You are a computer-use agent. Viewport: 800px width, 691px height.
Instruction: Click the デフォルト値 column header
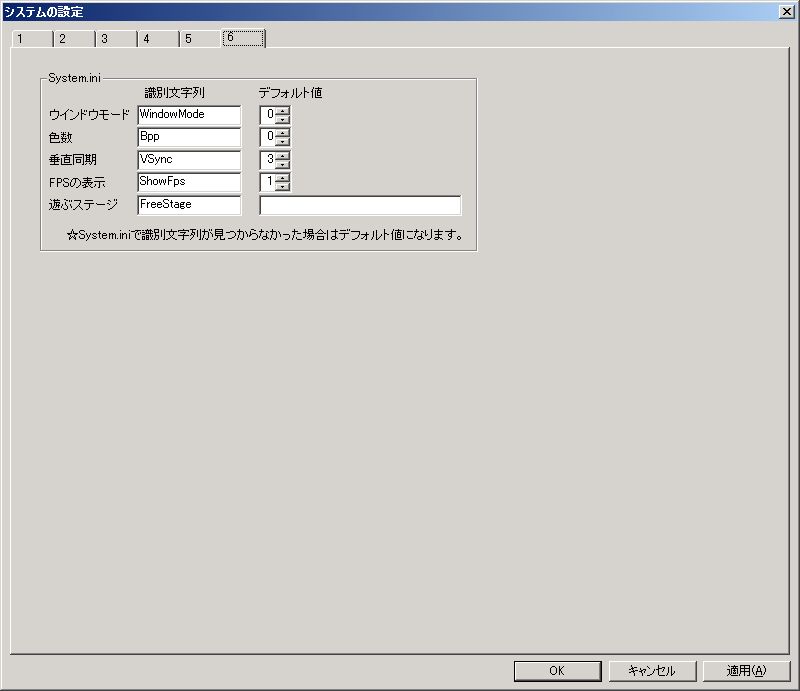coord(290,93)
